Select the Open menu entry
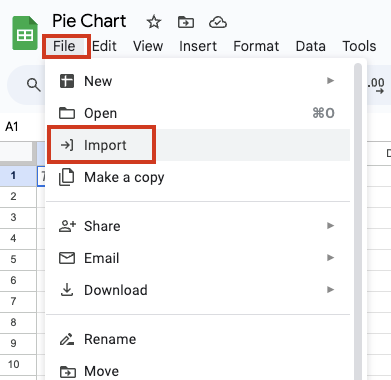This screenshot has height=380, width=391. (x=198, y=113)
